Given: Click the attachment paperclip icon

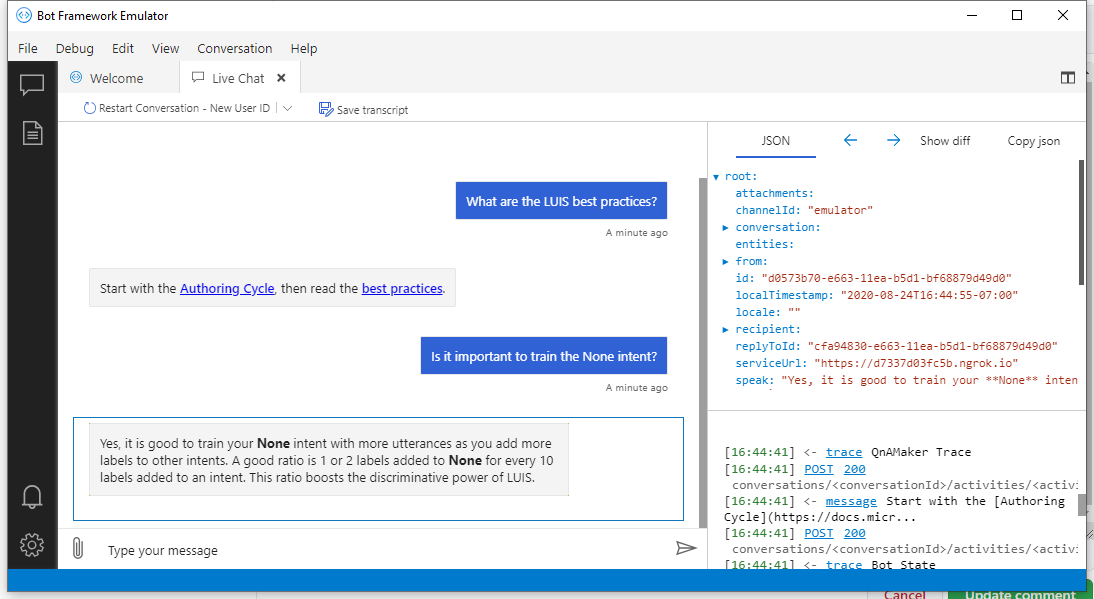Looking at the screenshot, I should pyautogui.click(x=78, y=549).
